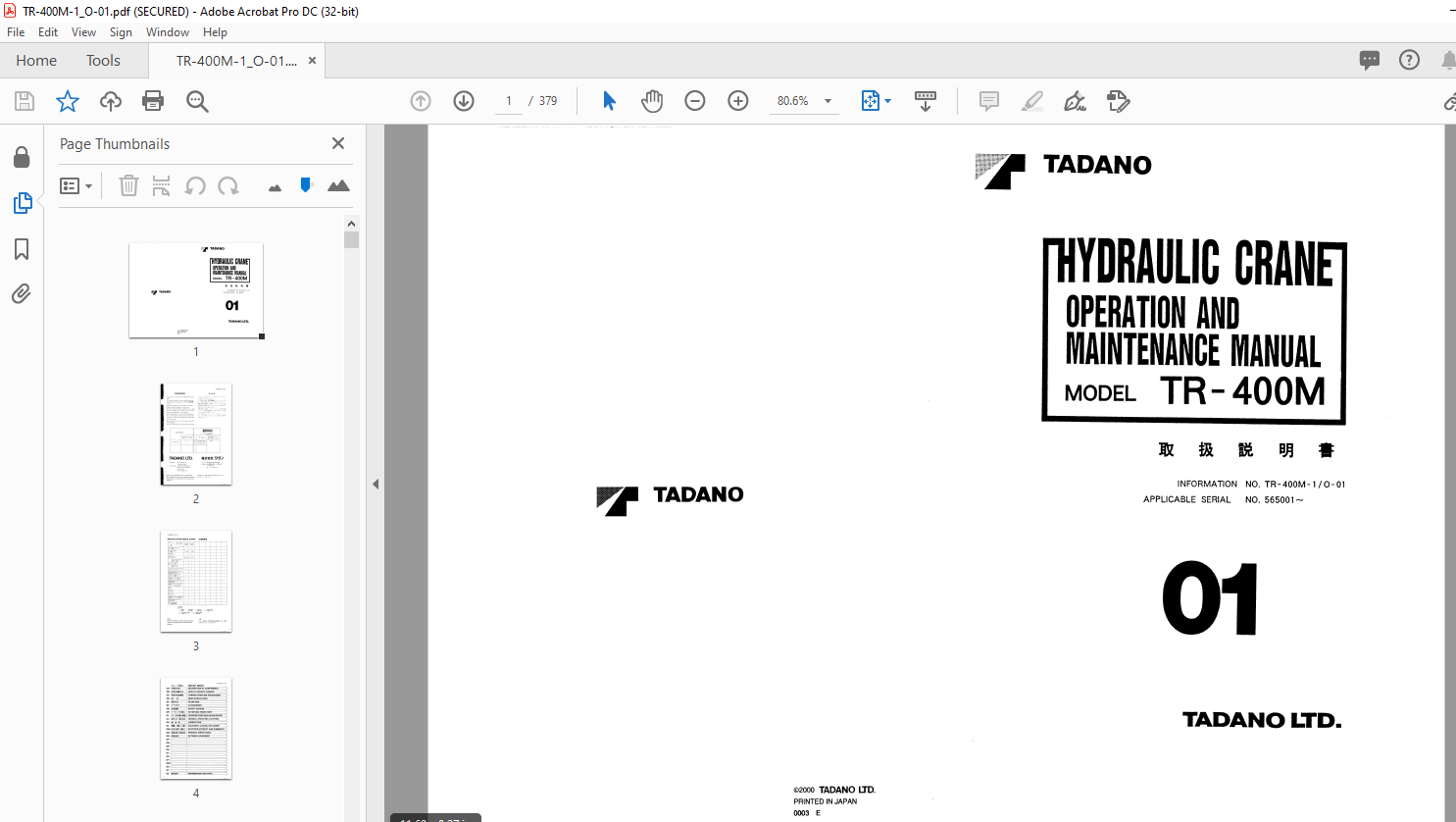This screenshot has width=1456, height=822.
Task: Go to the previous page with the up arrow
Action: pyautogui.click(x=421, y=101)
